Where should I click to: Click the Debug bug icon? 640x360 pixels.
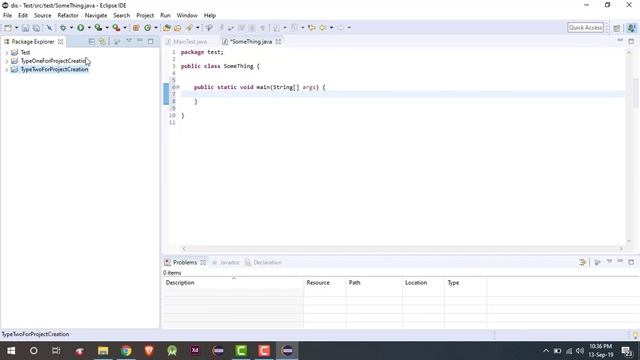tap(63, 28)
